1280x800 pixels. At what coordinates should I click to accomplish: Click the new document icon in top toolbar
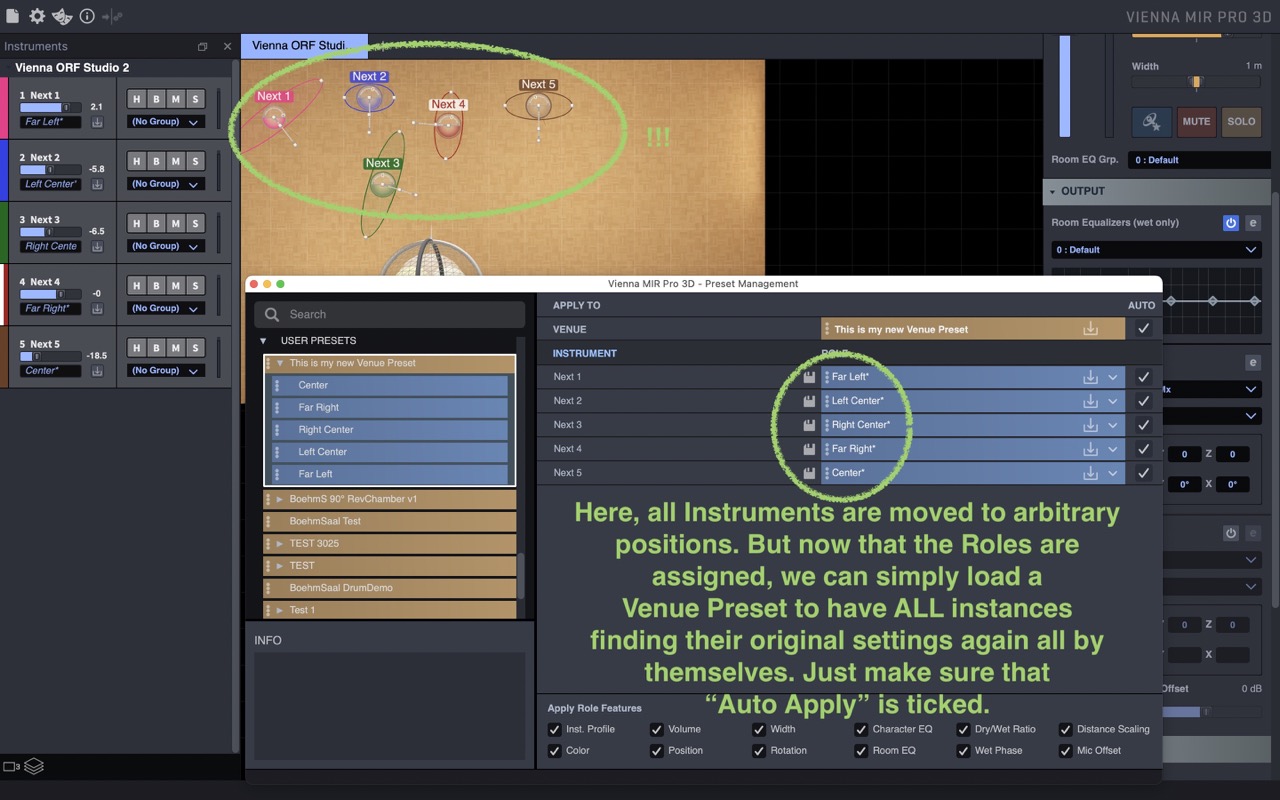tap(12, 16)
